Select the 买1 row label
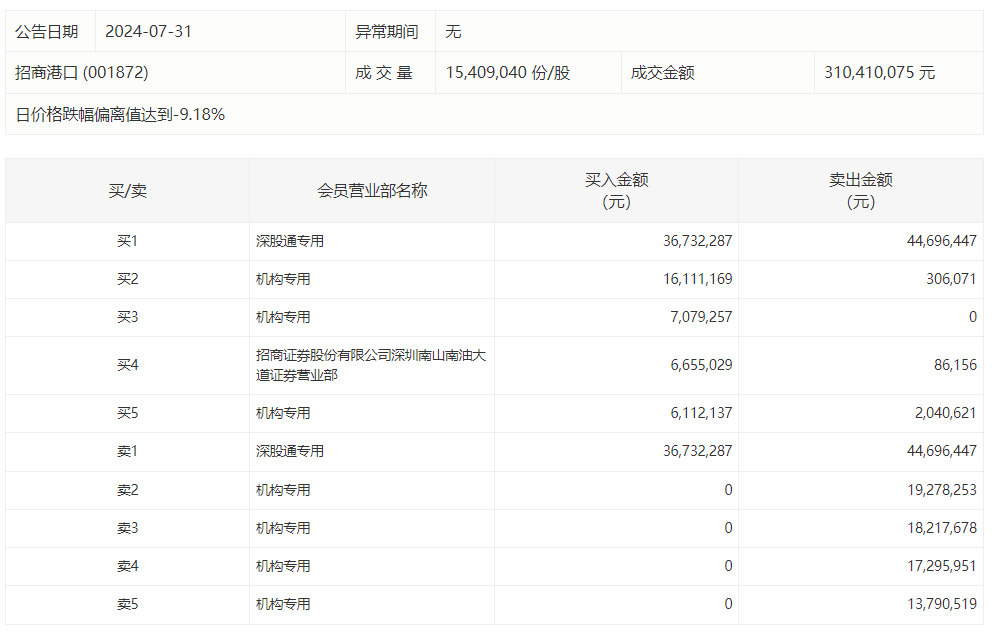This screenshot has width=995, height=635. [128, 241]
